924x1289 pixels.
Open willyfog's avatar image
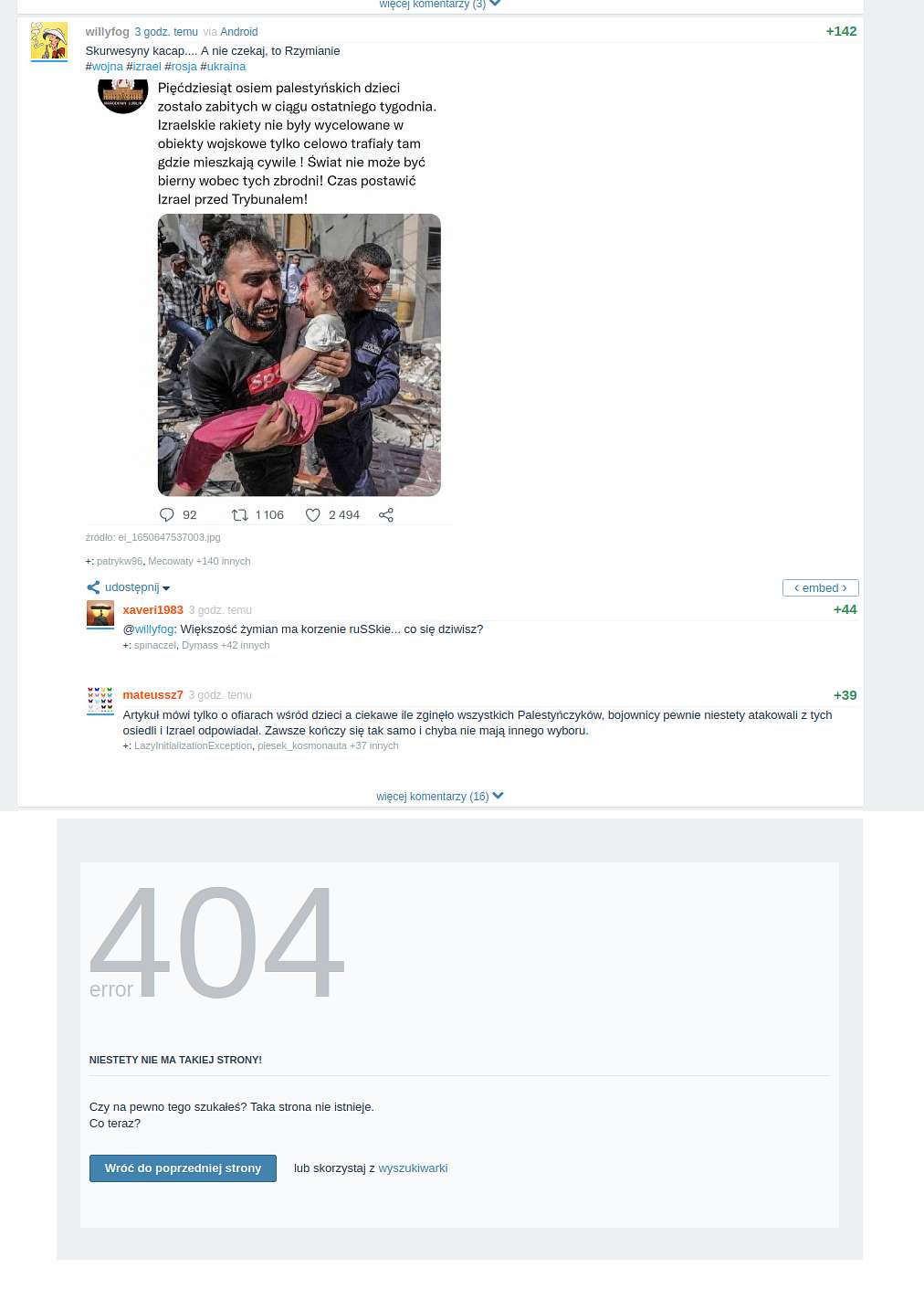click(x=49, y=41)
